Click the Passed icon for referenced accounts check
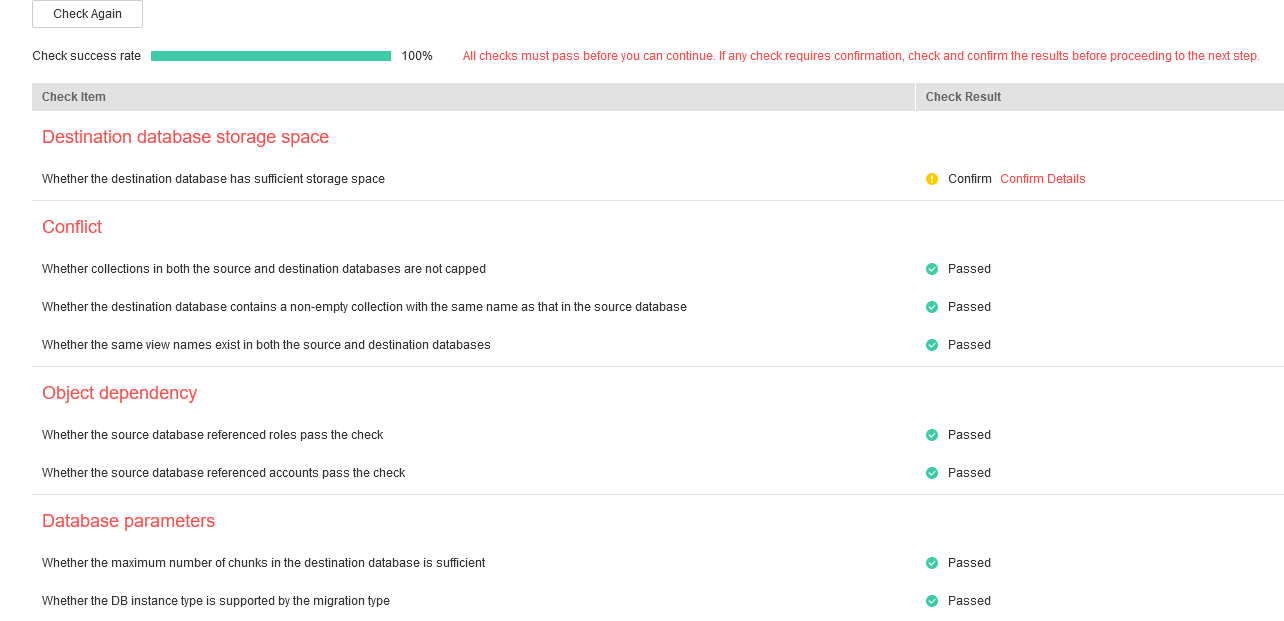The height and width of the screenshot is (621, 1284). tap(931, 472)
